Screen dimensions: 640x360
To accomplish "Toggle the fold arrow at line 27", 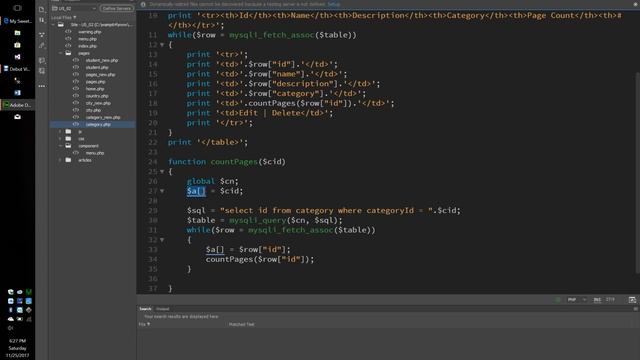I will (x=162, y=191).
